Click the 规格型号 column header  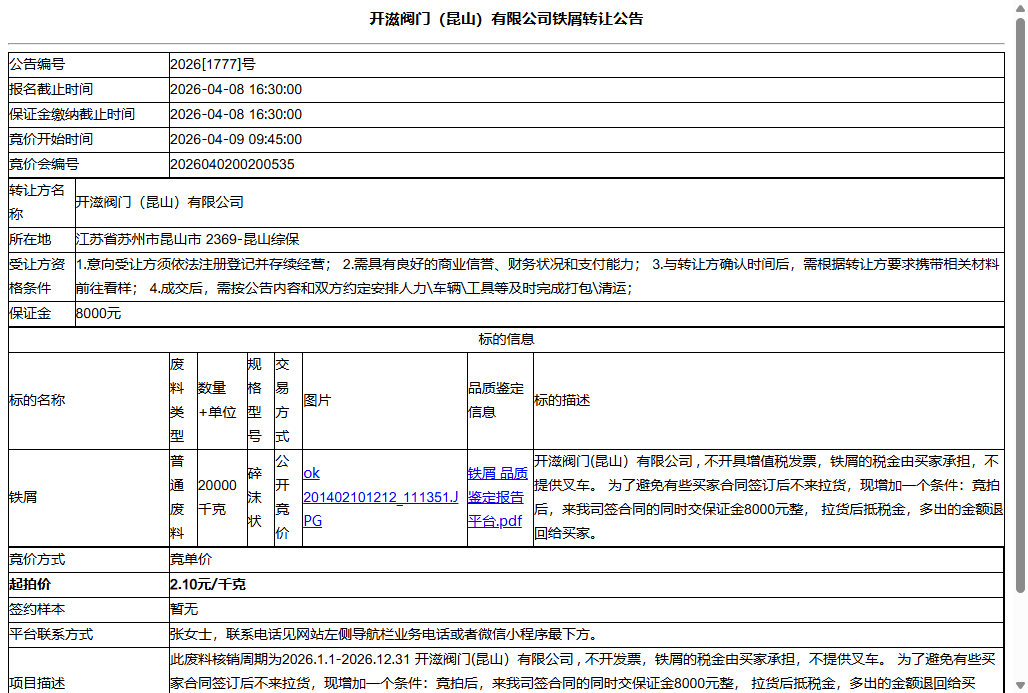(254, 400)
